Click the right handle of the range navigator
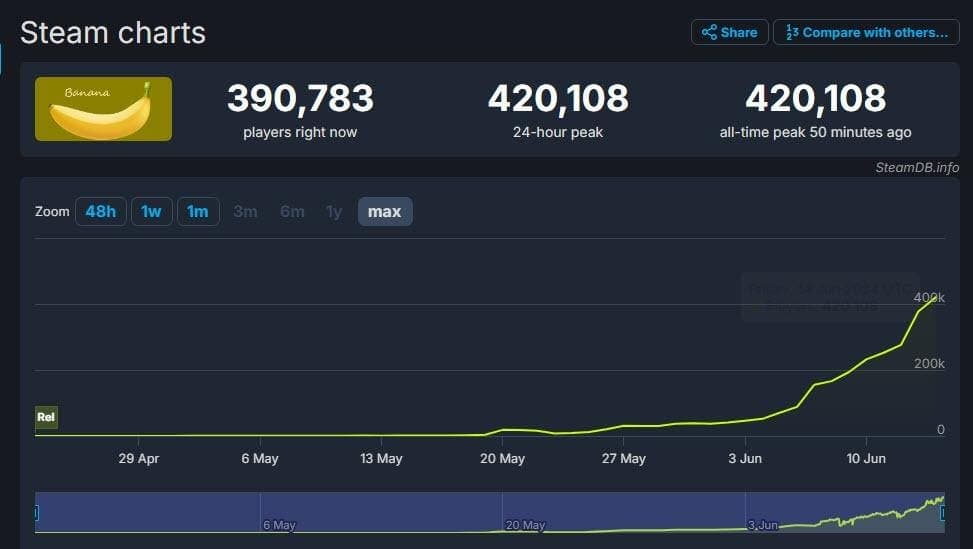The width and height of the screenshot is (973, 549). 943,512
